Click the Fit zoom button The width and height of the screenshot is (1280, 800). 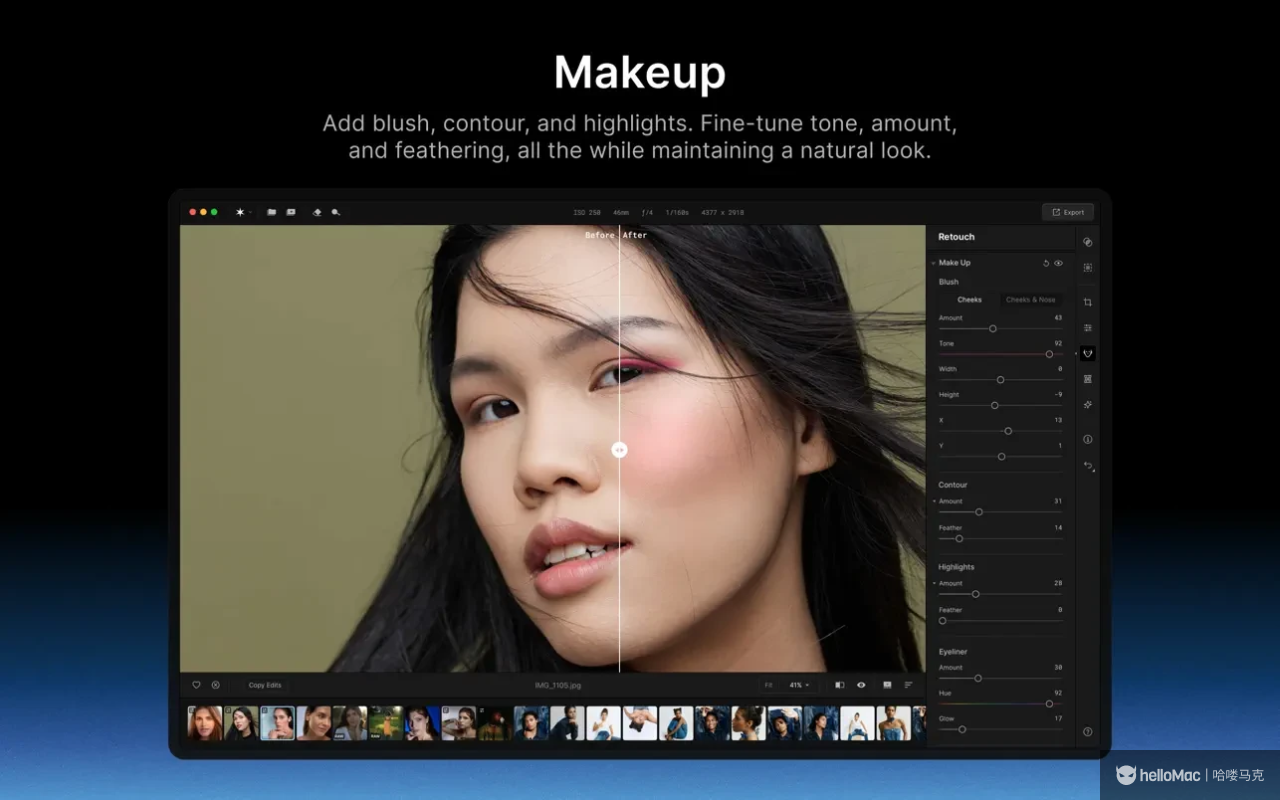[x=769, y=685]
